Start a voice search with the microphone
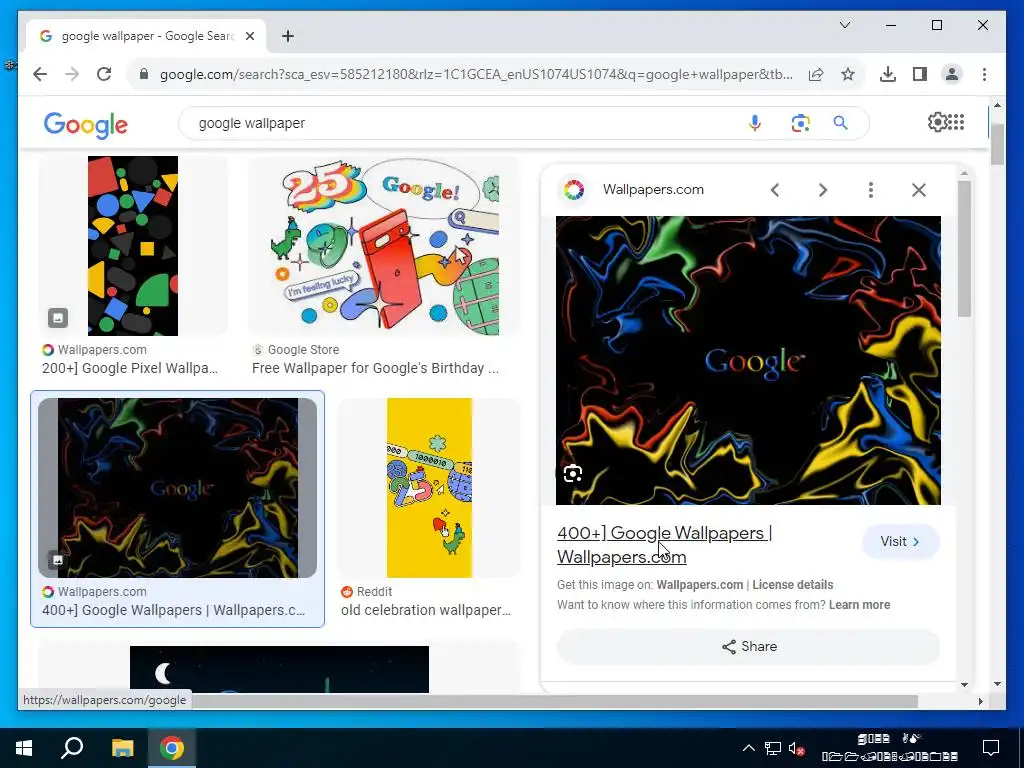The width and height of the screenshot is (1024, 768). click(754, 123)
